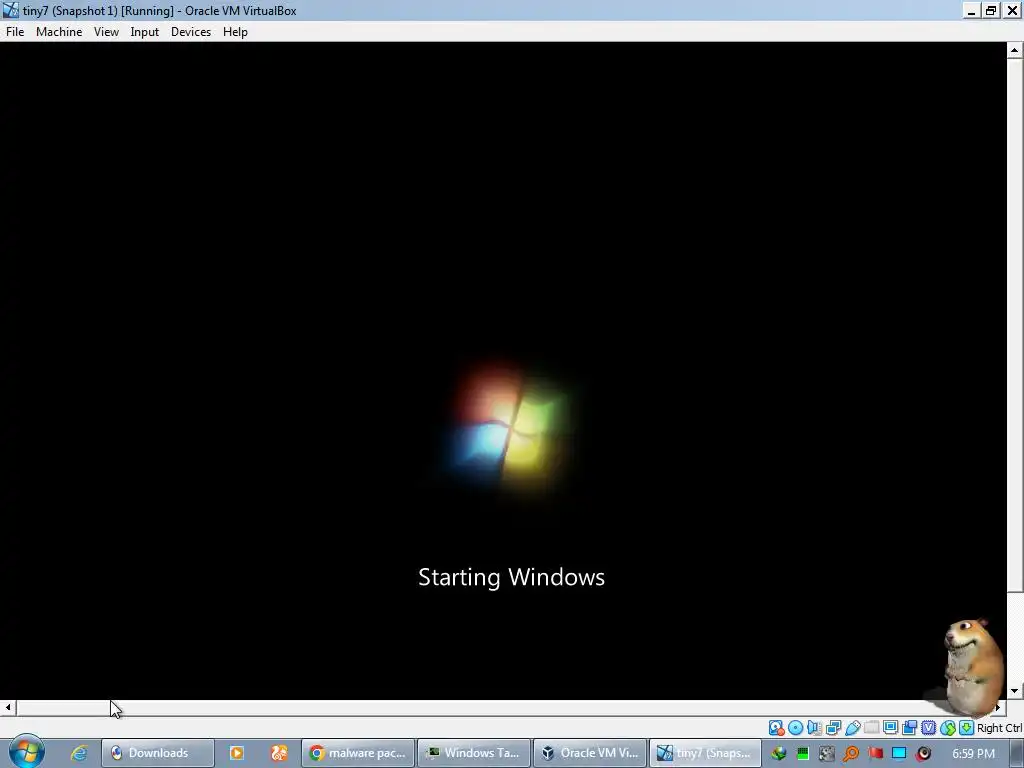This screenshot has width=1024, height=768.
Task: Switch to Oracle VM Vi... manager window
Action: (590, 753)
